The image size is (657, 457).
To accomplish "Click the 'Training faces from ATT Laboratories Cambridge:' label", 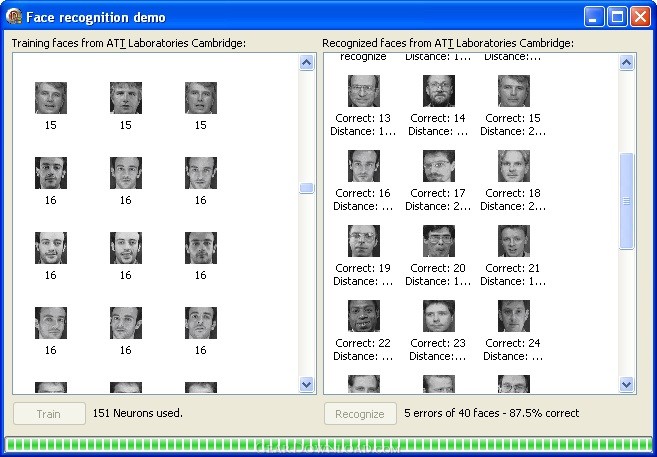I will pos(129,43).
